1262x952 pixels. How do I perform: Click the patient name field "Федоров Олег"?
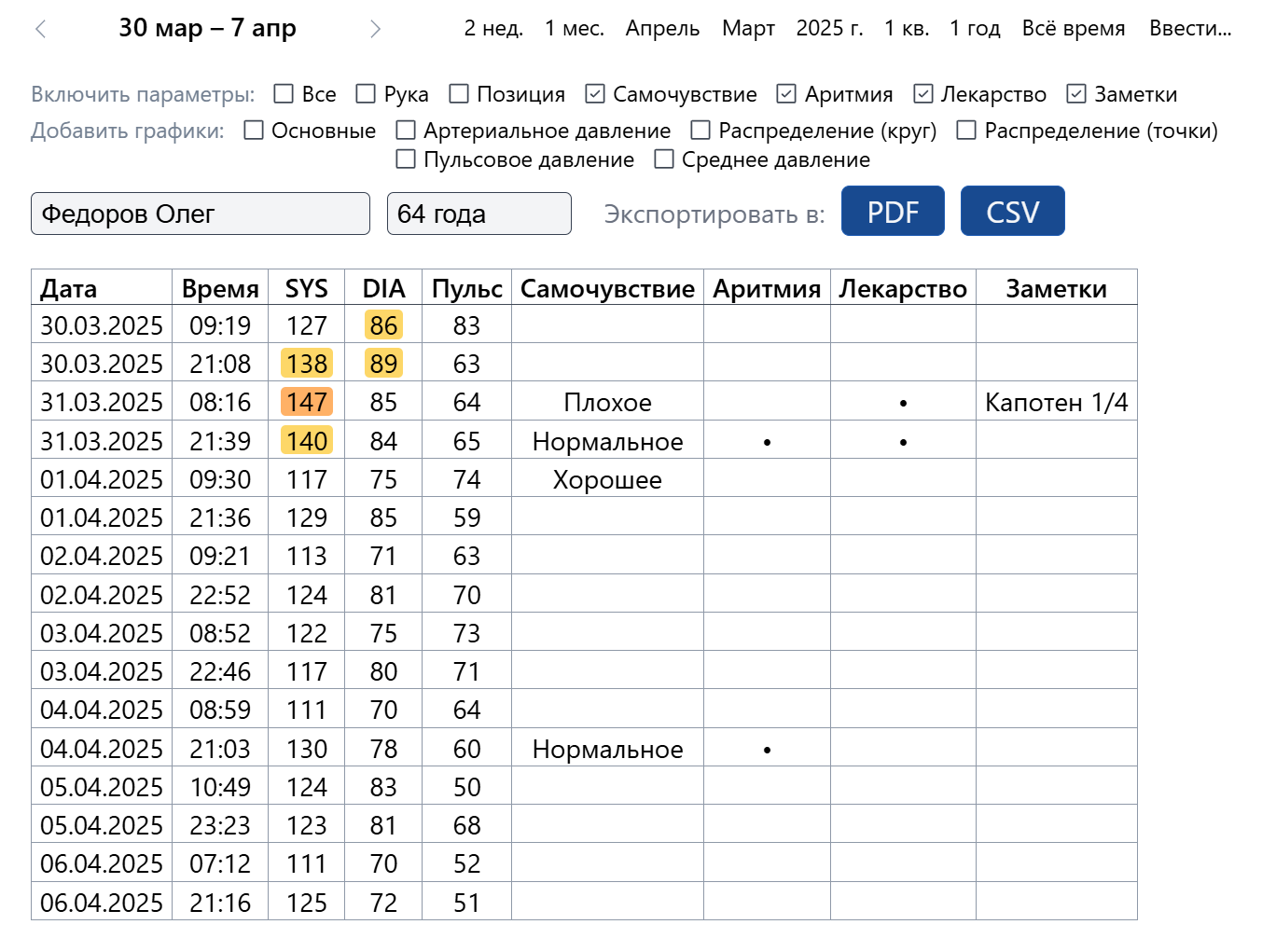coord(200,214)
